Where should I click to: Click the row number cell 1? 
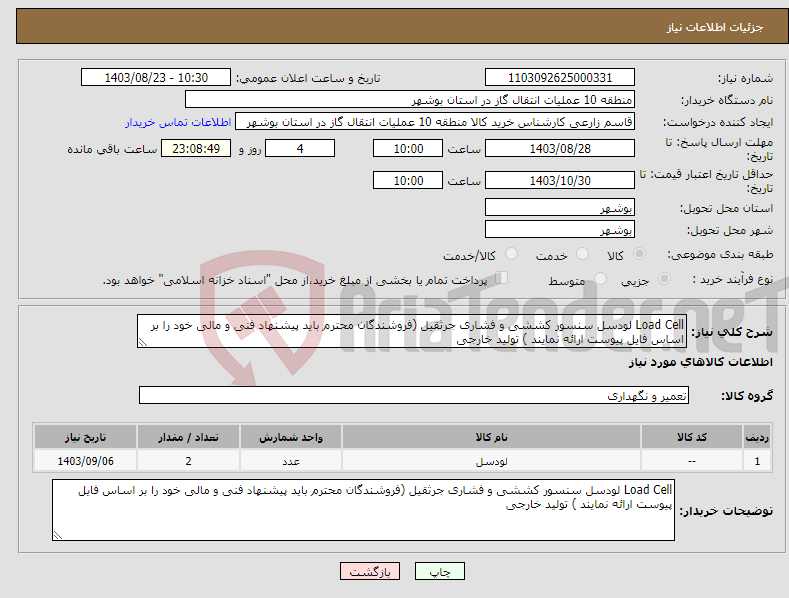click(757, 461)
